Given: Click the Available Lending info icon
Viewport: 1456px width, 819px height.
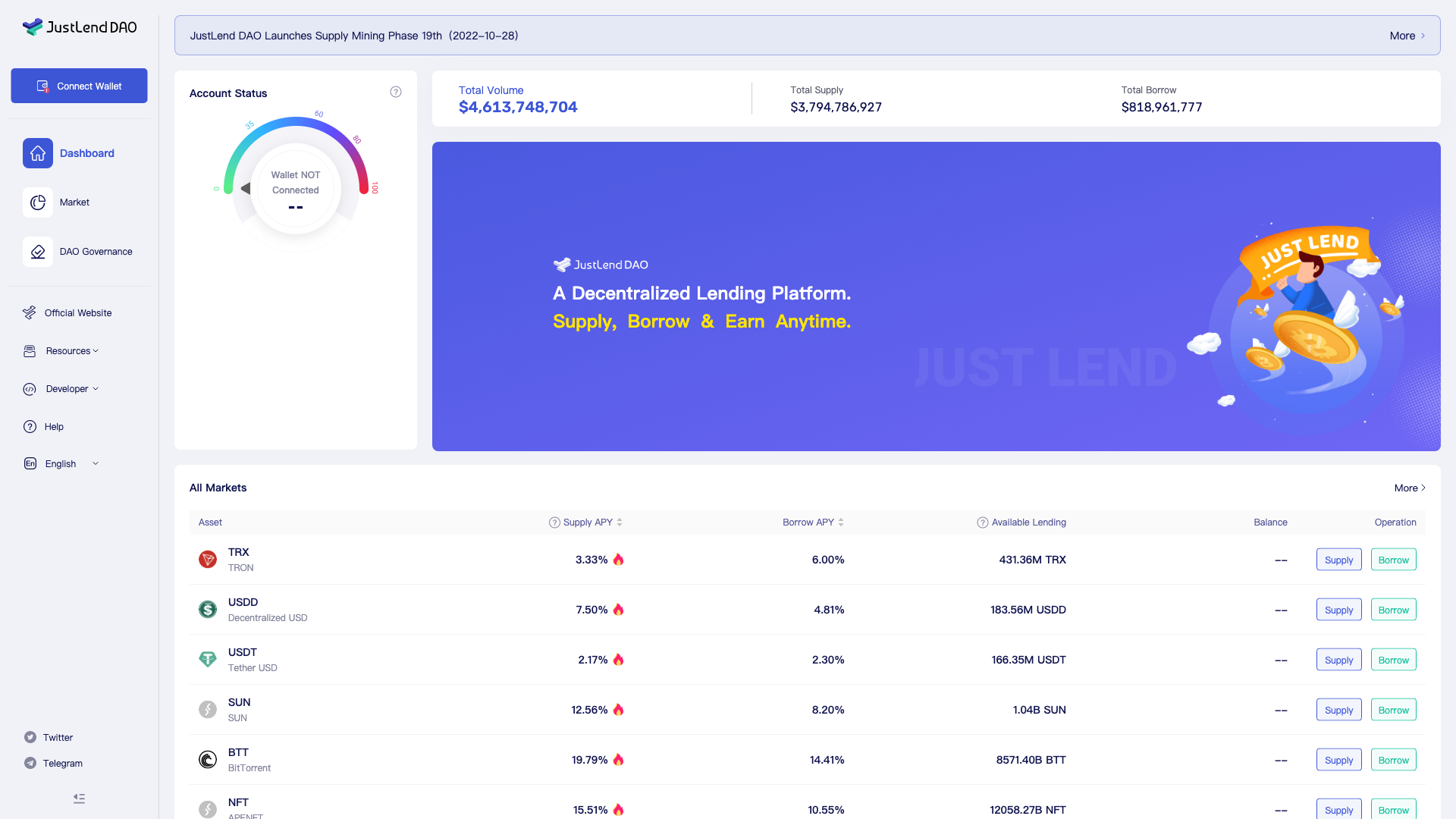Looking at the screenshot, I should point(983,522).
